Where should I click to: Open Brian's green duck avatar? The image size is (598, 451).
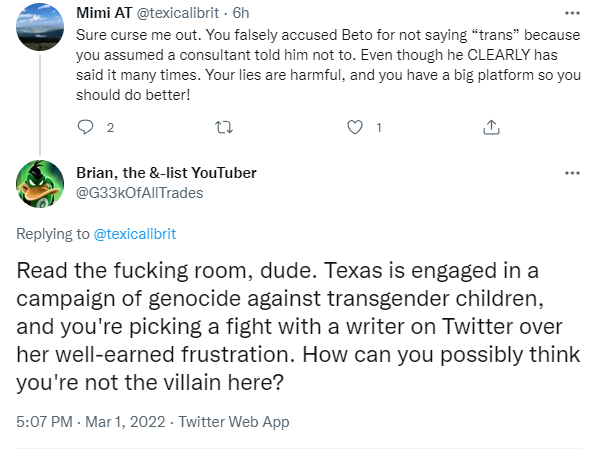pos(40,184)
